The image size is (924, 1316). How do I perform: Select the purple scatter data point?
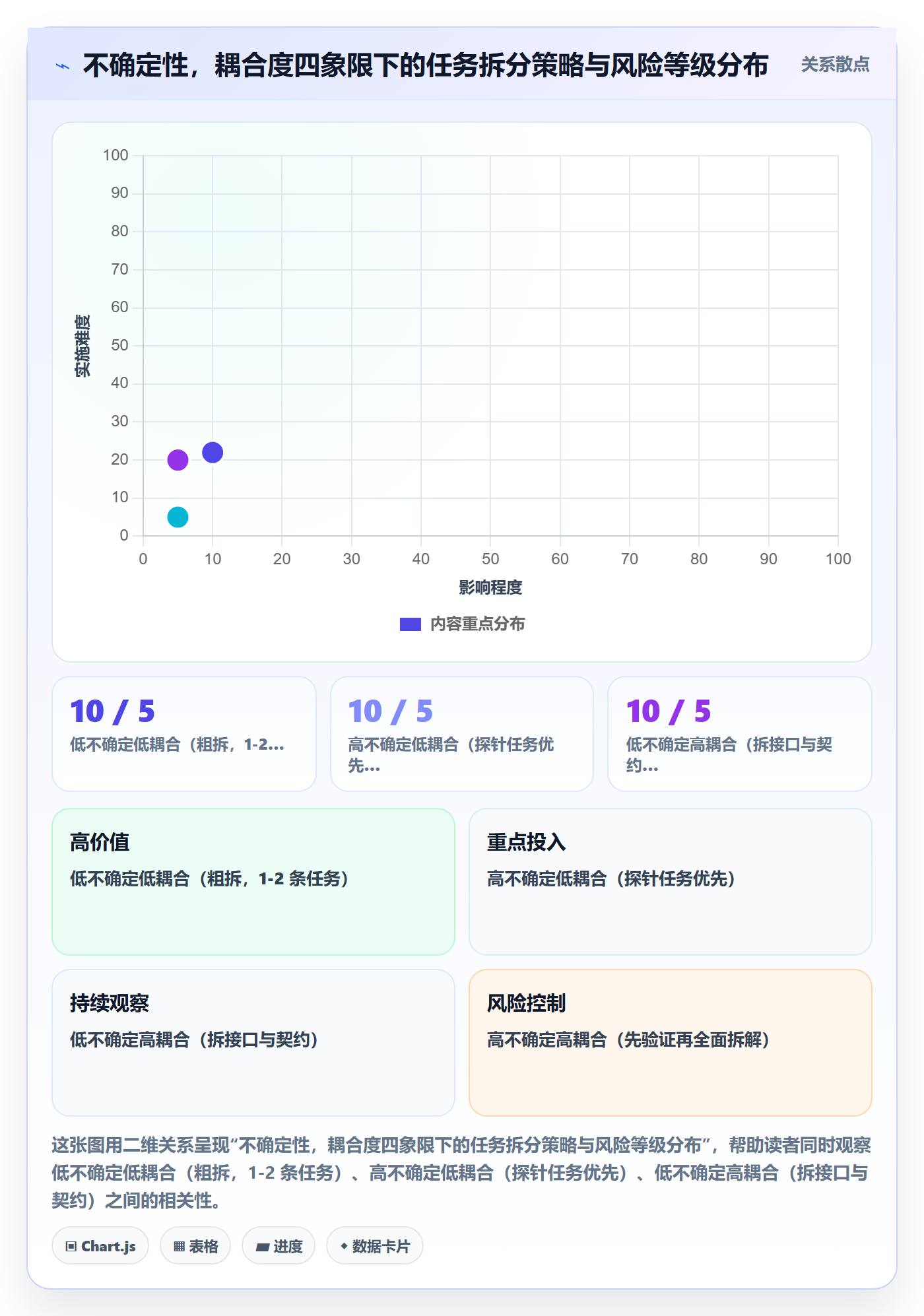point(178,460)
